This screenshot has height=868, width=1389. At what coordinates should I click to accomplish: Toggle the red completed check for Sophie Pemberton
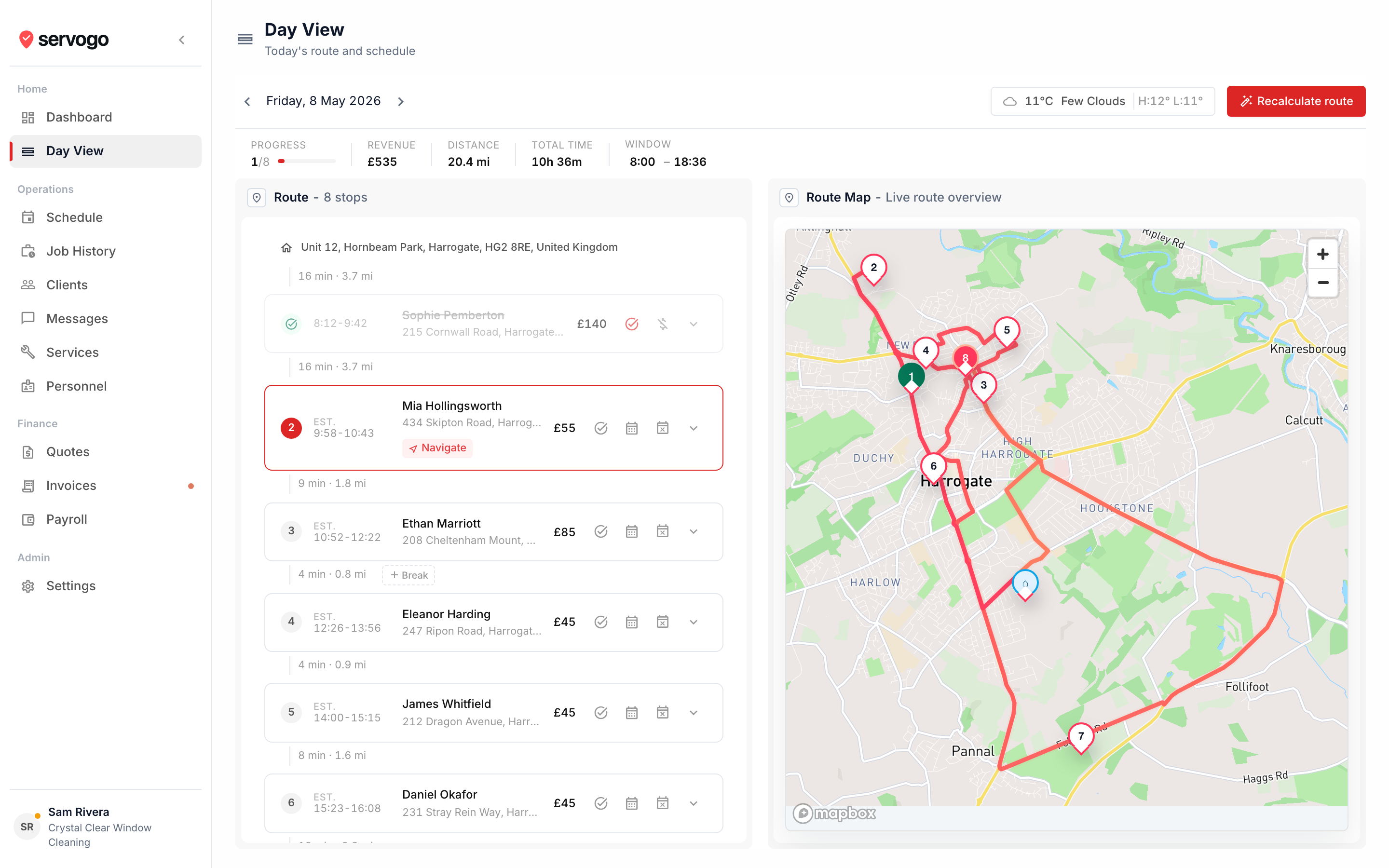pyautogui.click(x=631, y=325)
